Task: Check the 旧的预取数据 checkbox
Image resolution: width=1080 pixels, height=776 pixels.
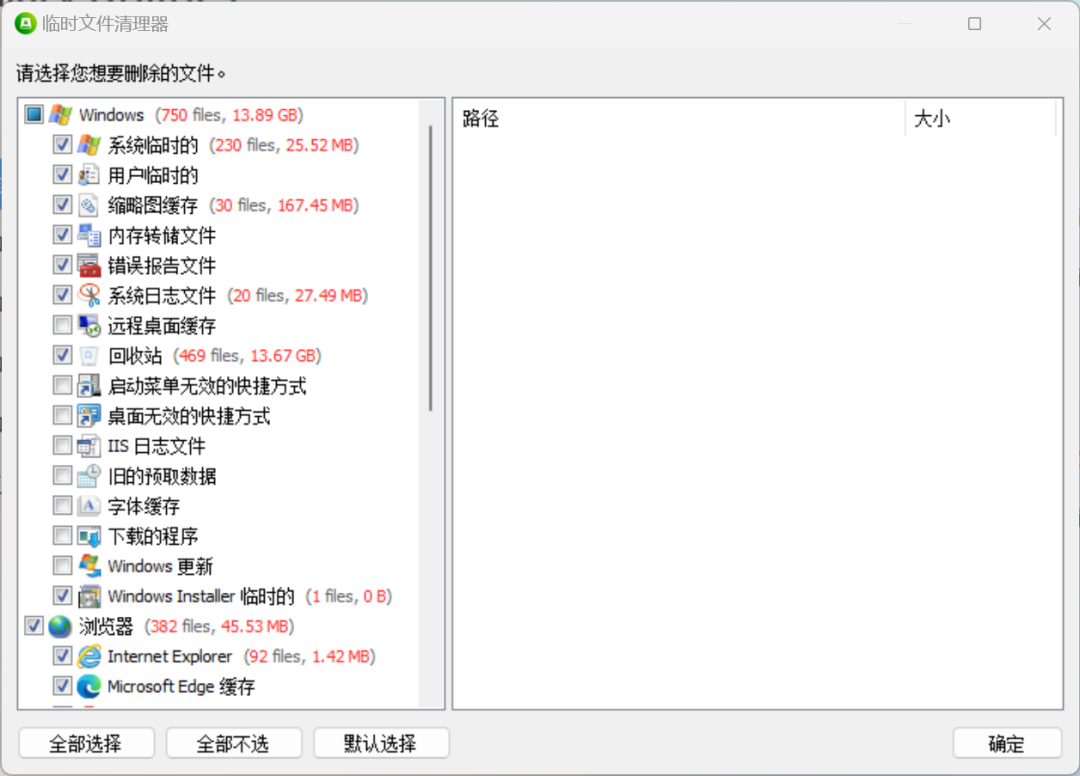Action: pos(62,476)
